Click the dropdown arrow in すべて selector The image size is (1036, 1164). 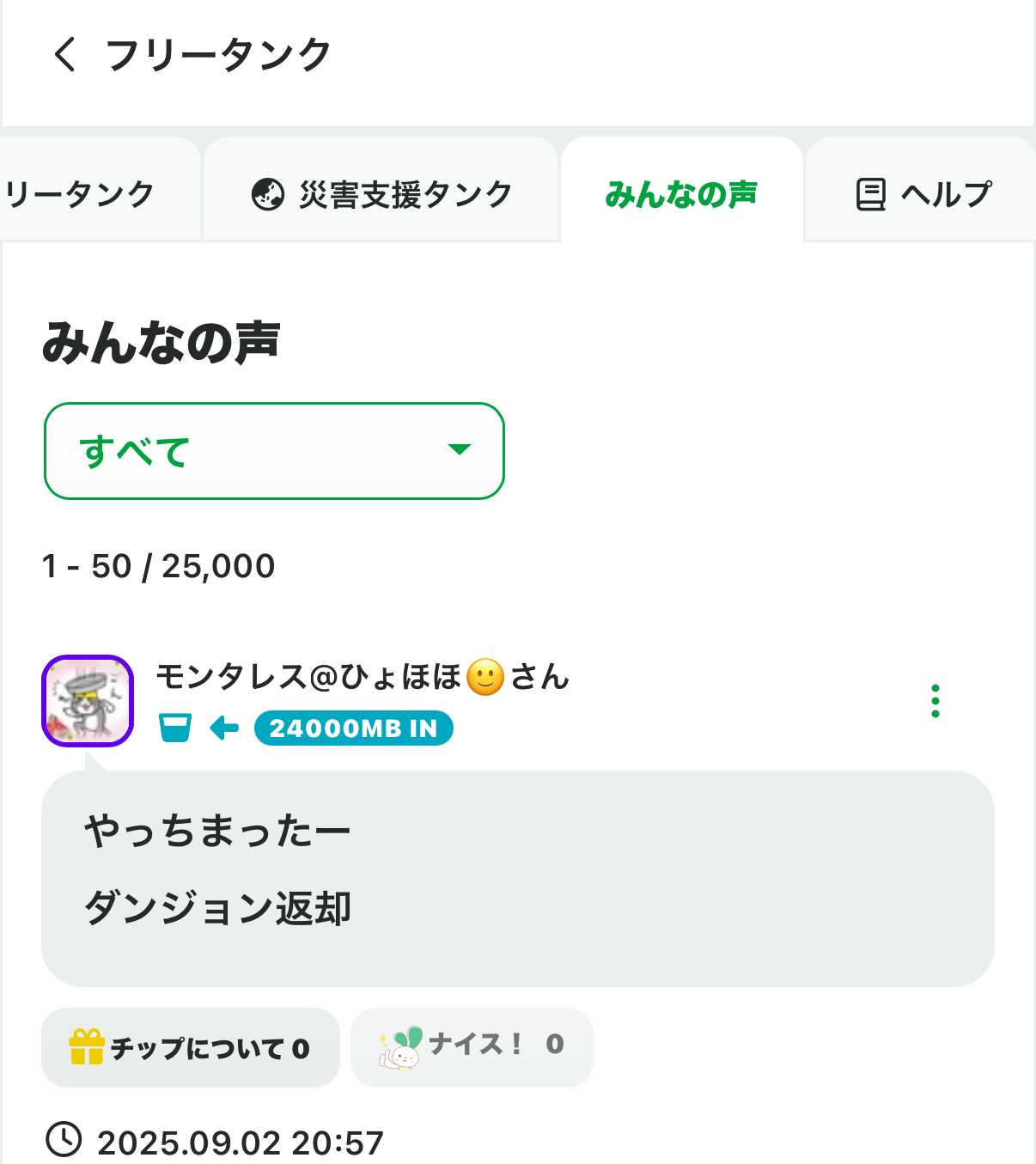coord(460,449)
